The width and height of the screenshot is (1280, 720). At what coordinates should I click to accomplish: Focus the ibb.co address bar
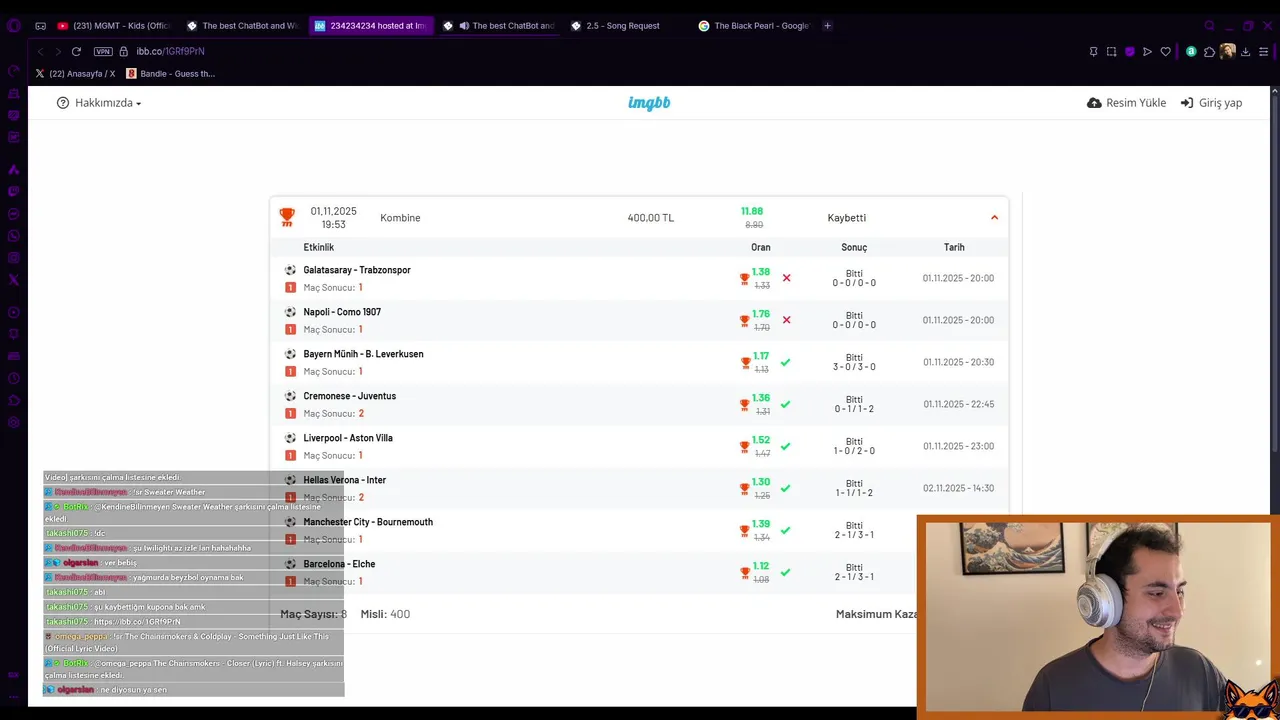click(x=170, y=51)
